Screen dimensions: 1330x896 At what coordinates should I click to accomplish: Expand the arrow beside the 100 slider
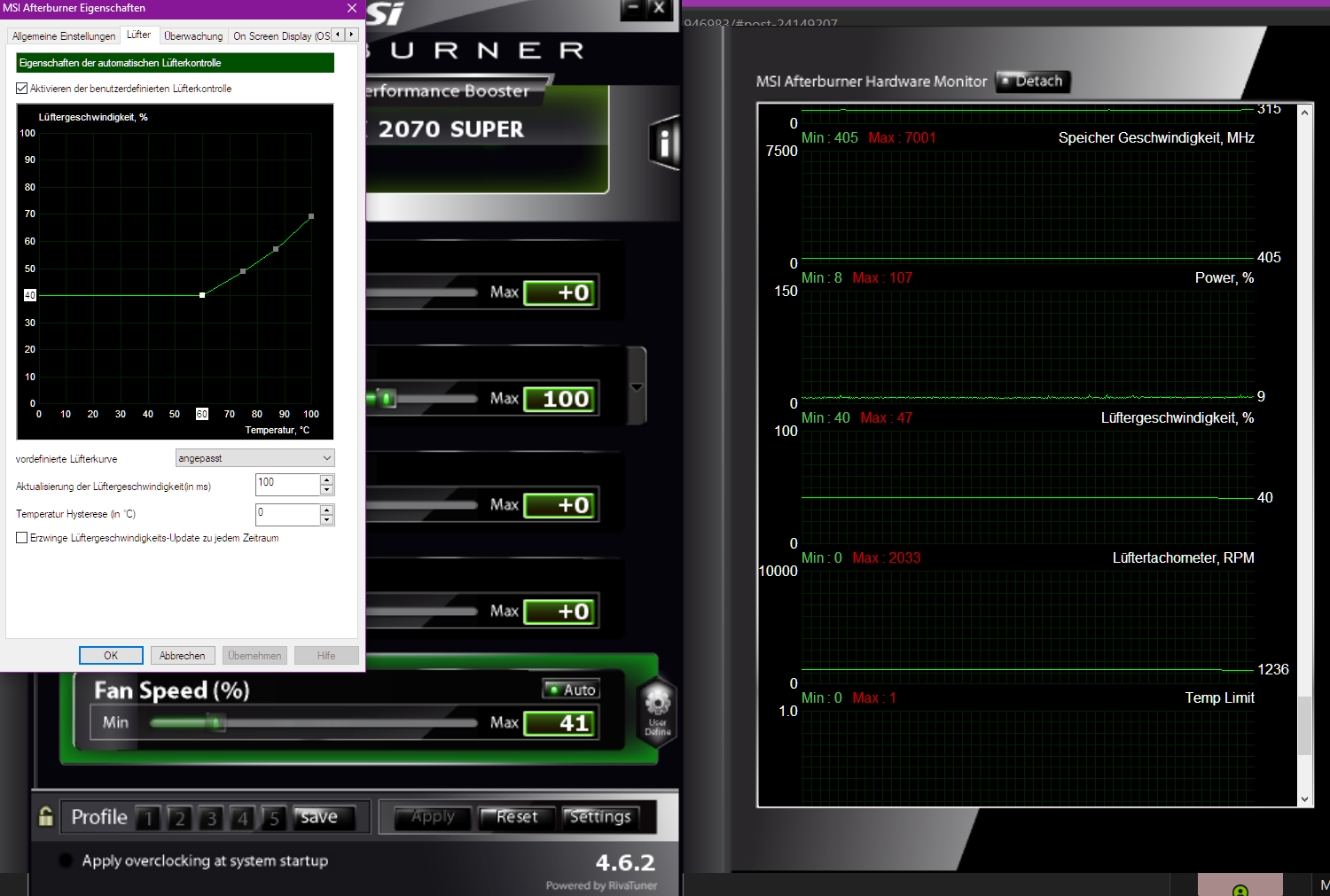click(637, 387)
